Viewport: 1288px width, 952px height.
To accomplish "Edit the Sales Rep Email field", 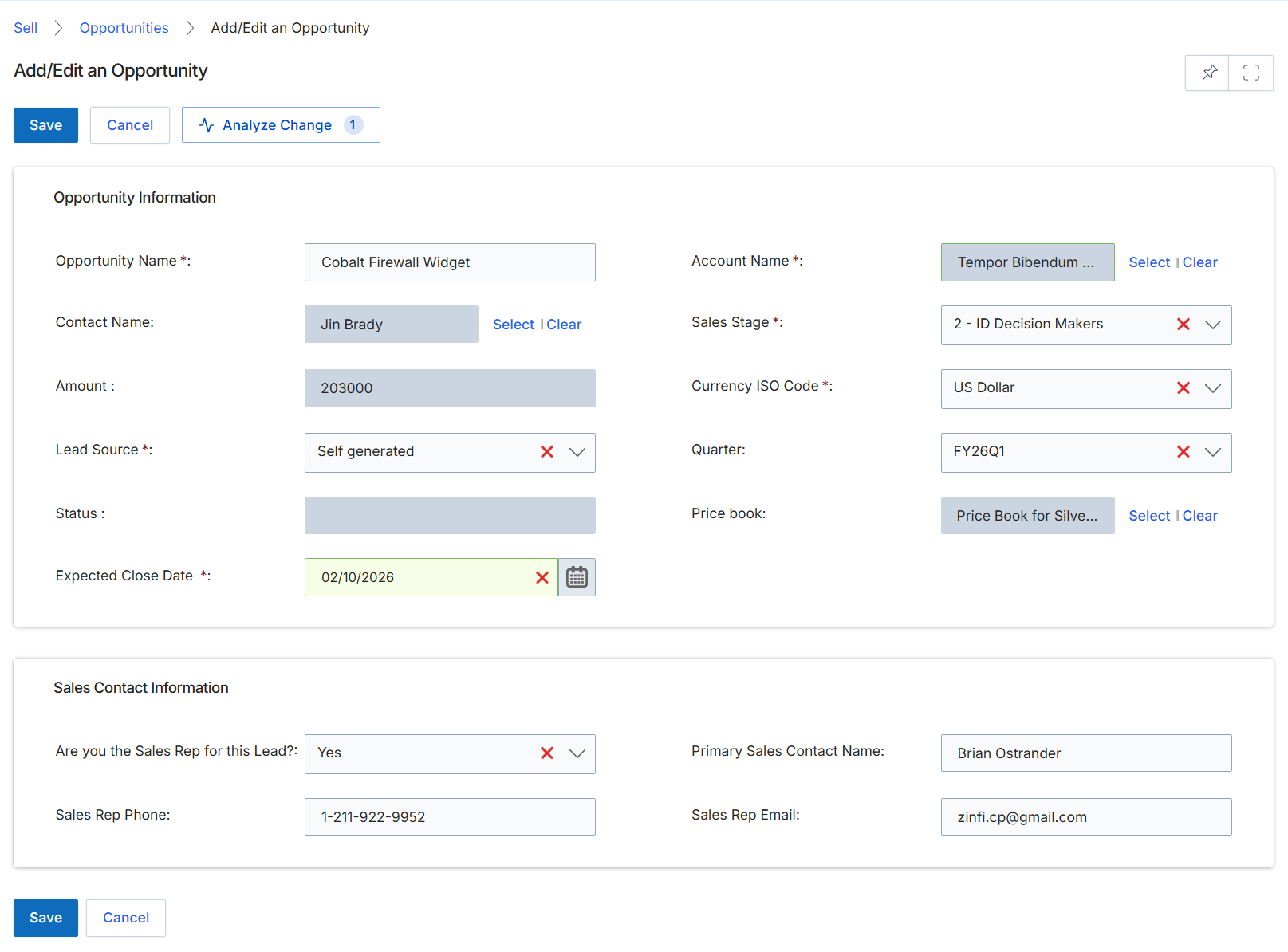I will (x=1086, y=817).
